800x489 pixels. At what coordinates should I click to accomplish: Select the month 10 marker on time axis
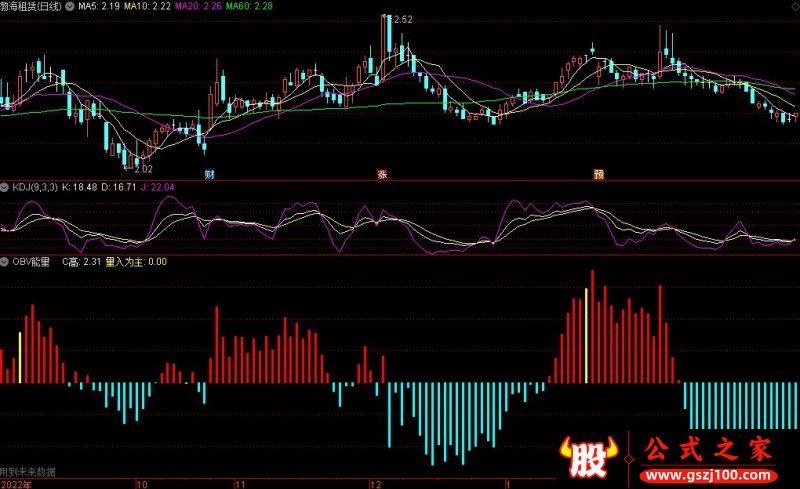pos(142,484)
